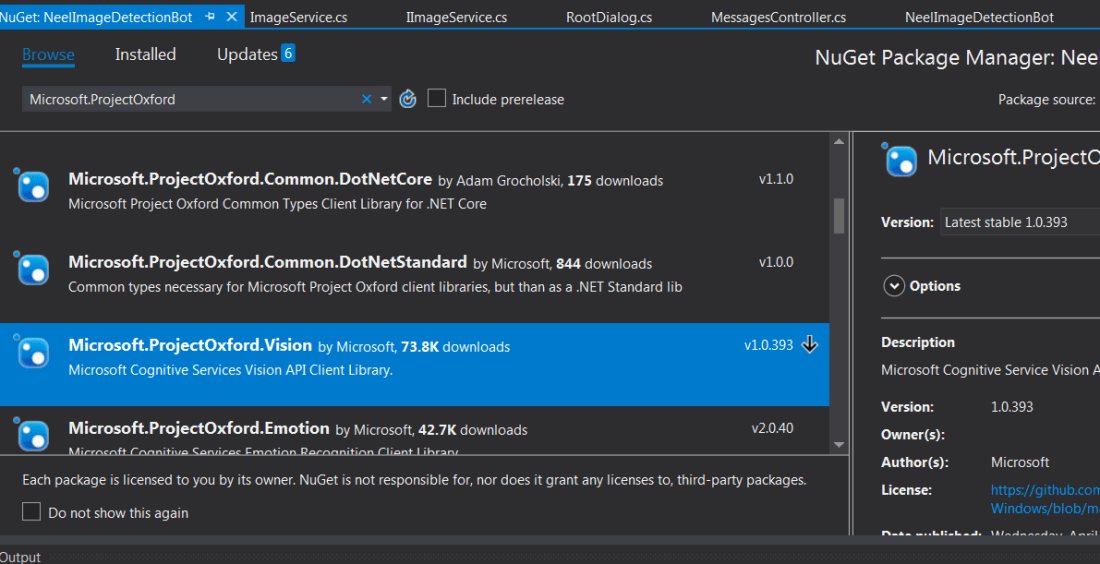
Task: Click the ProjectOxford.Emotion package icon
Action: pos(33,434)
